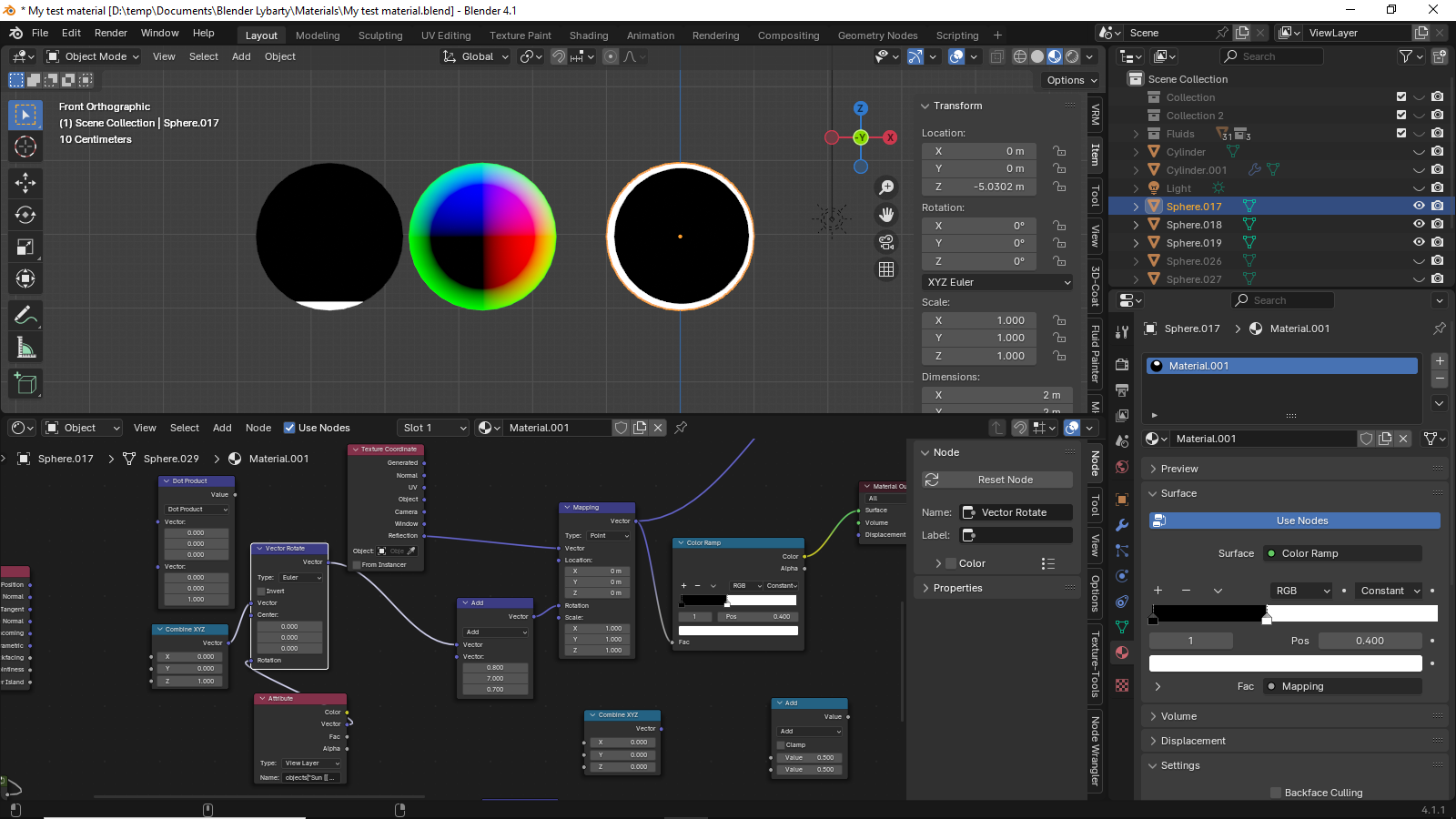Open the XYZ Euler rotation mode dropdown
The width and height of the screenshot is (1456, 819).
coord(998,282)
